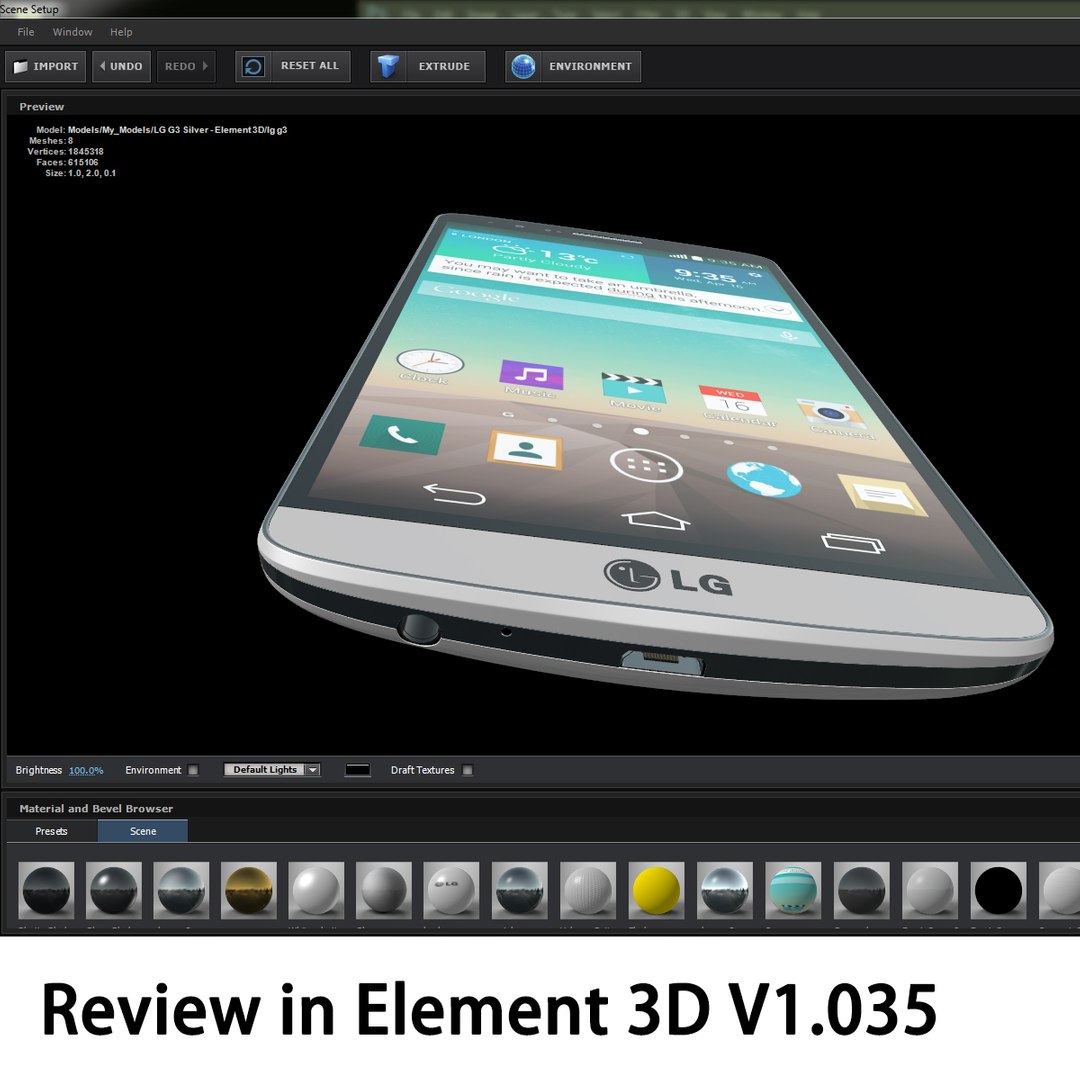1080x1080 pixels.
Task: Click the "Faces: 615106" info line
Action: [x=67, y=163]
